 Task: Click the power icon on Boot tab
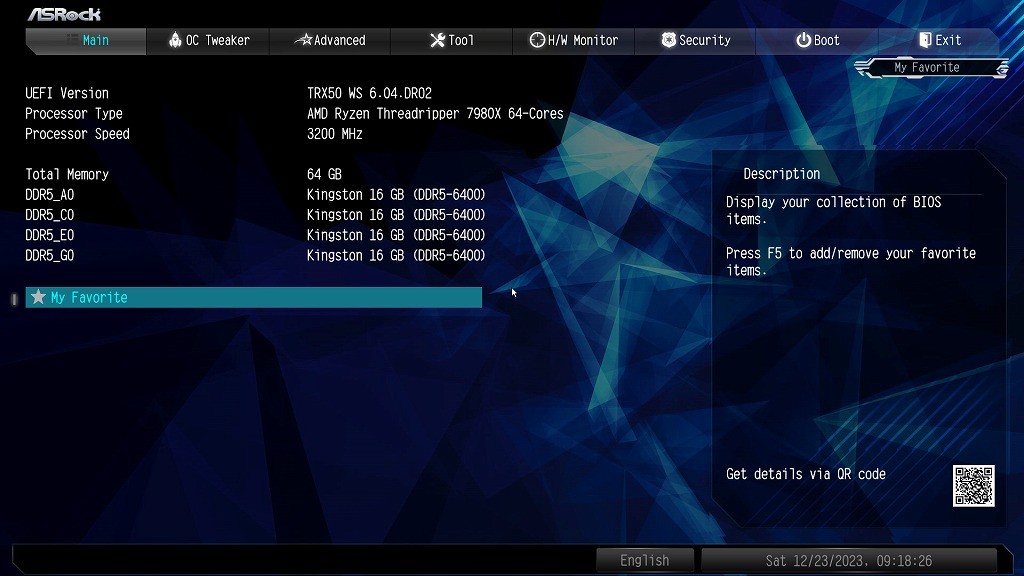click(803, 40)
